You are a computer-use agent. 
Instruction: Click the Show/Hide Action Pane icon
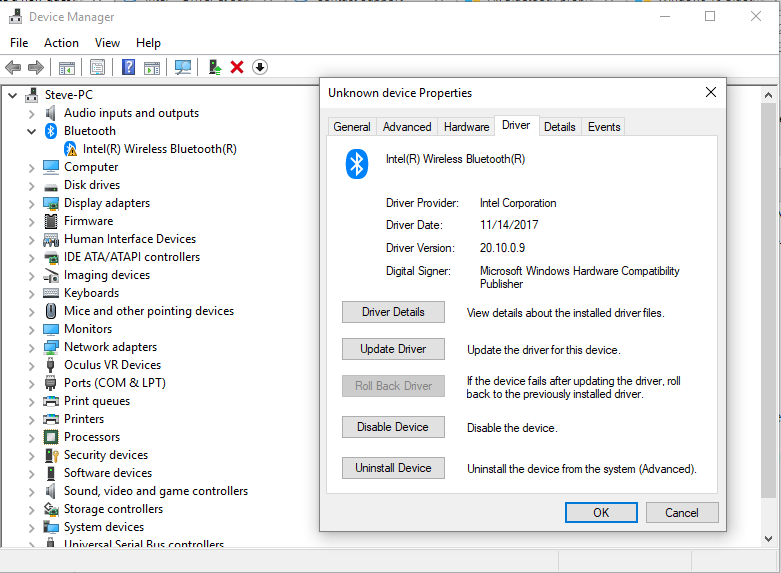click(152, 67)
